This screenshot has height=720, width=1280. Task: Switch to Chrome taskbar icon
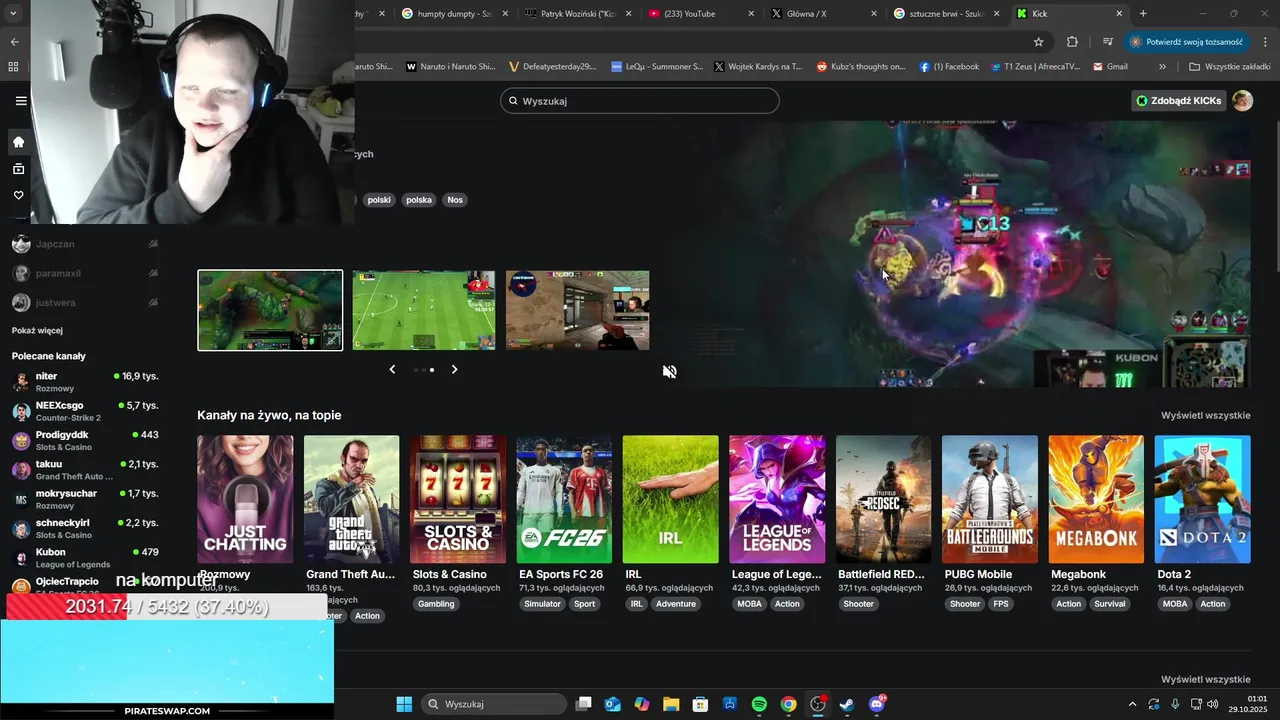788,704
